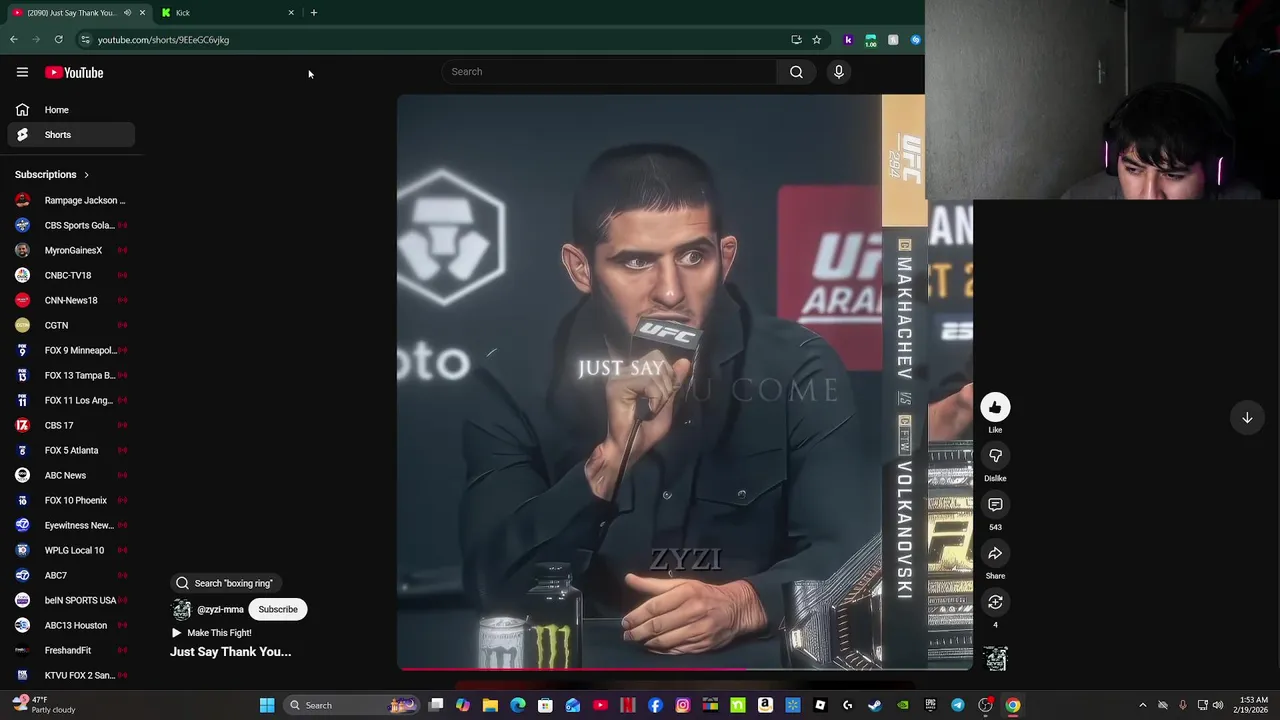
Task: Open ABC News channel
Action: point(71,475)
